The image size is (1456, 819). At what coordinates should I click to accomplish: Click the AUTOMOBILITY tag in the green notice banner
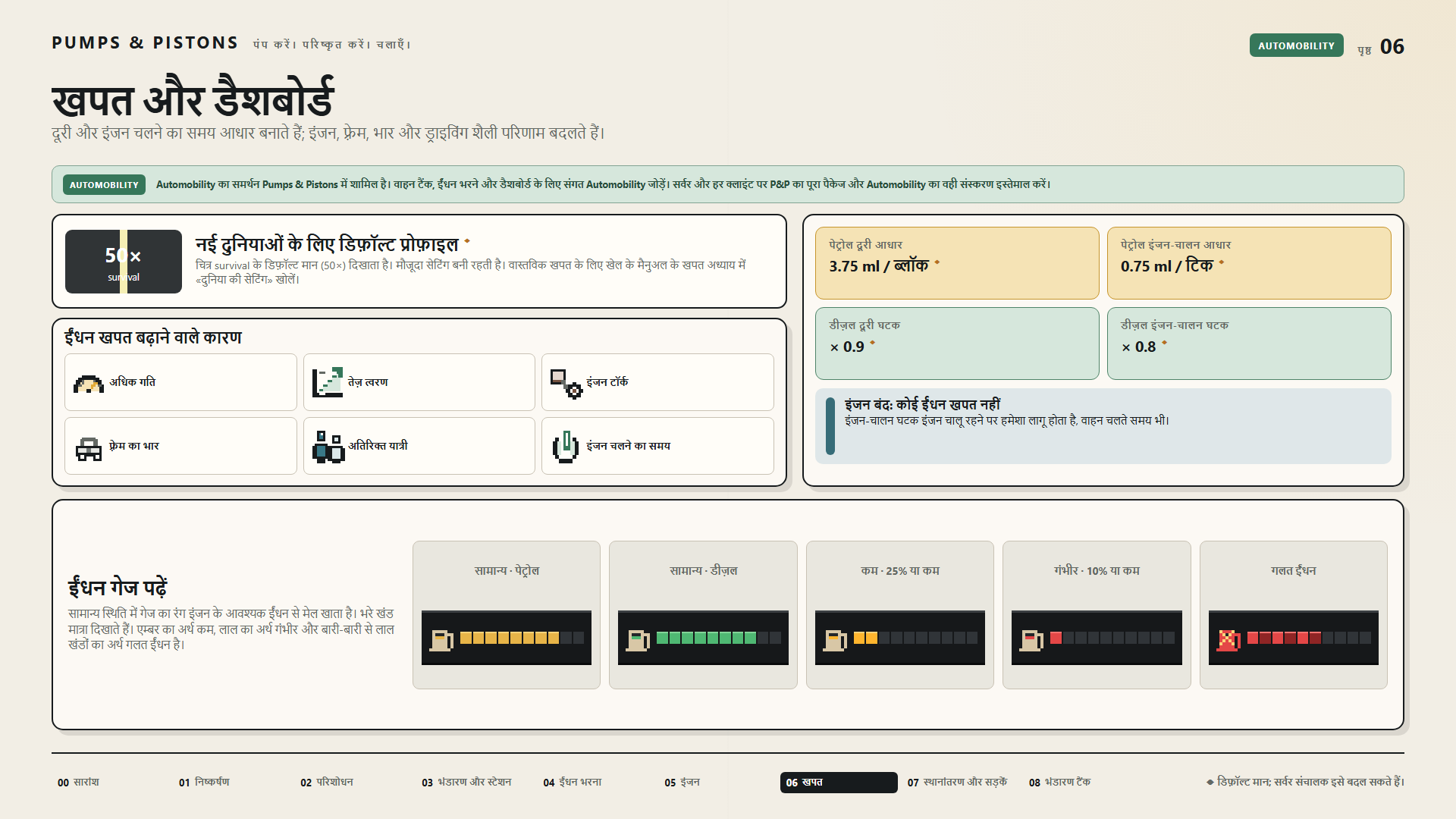coord(104,184)
